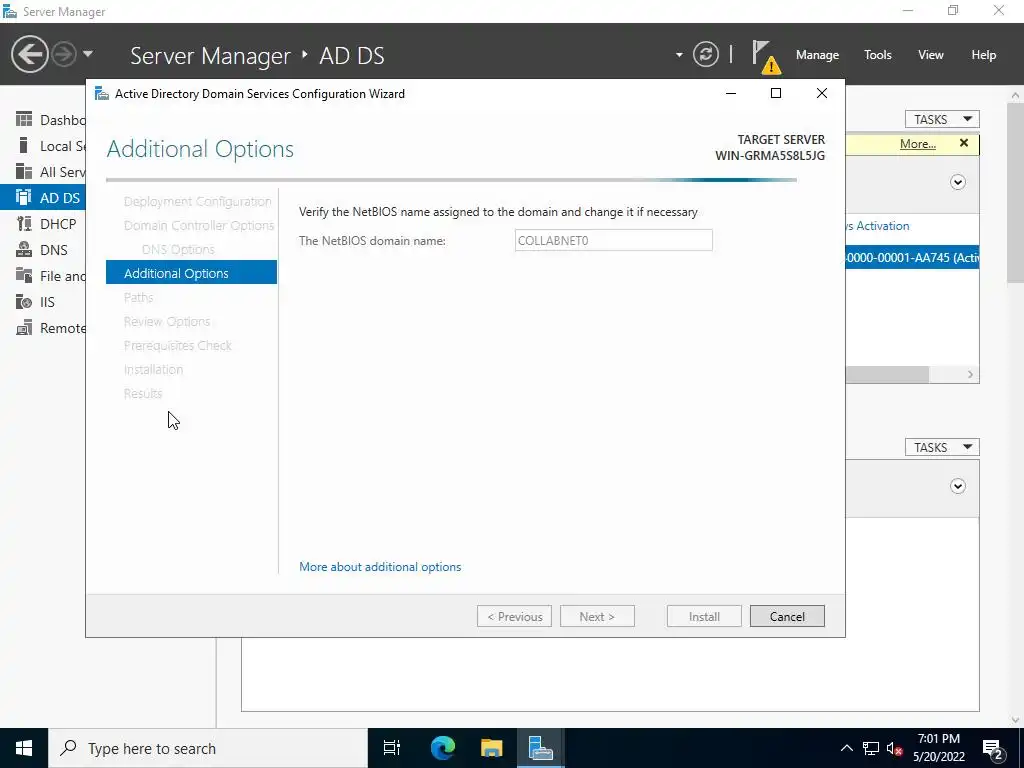
Task: Click the forward navigation arrow
Action: (x=64, y=54)
